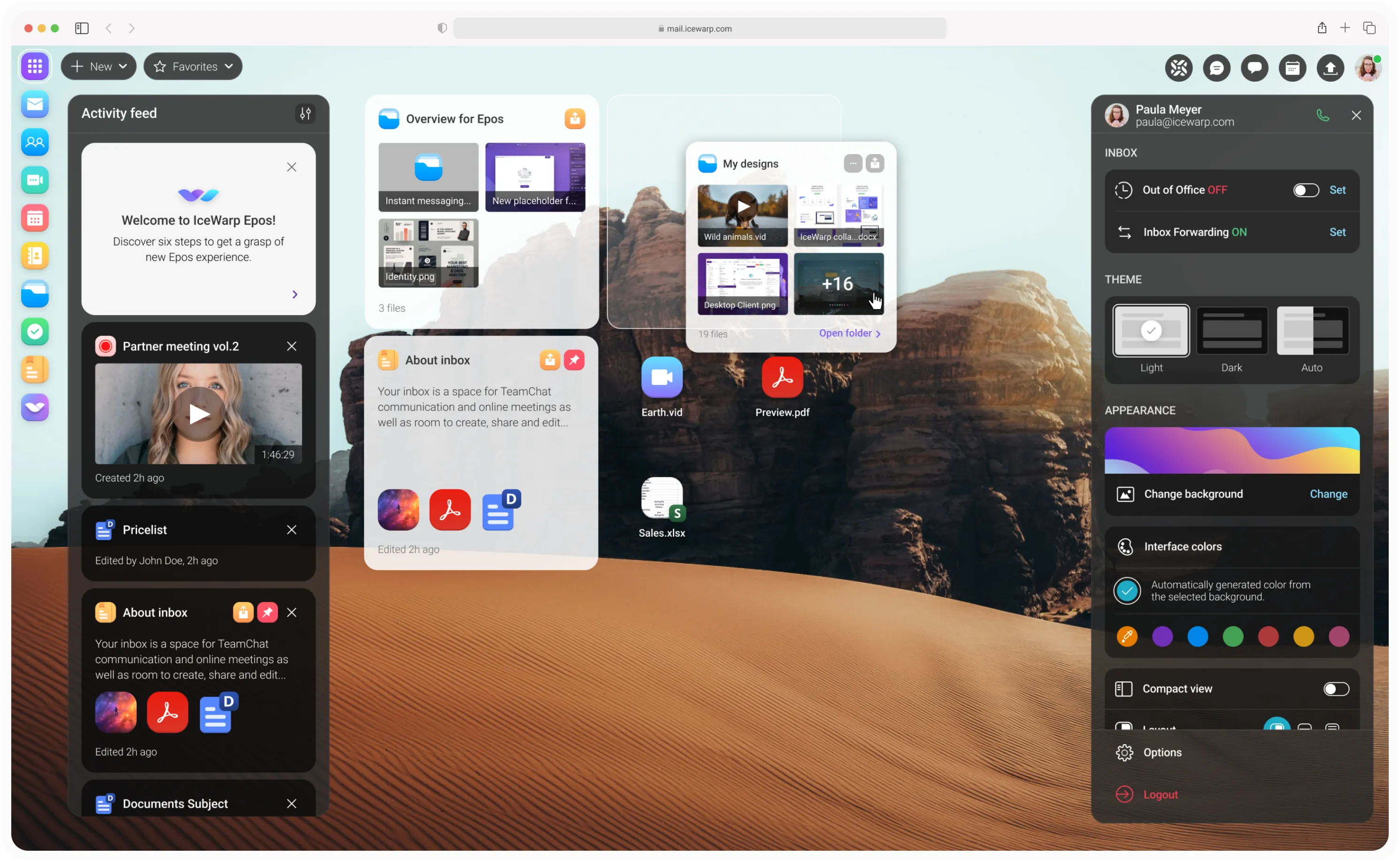The image size is (1400, 862).
Task: Expand the New dropdown menu
Action: [99, 67]
